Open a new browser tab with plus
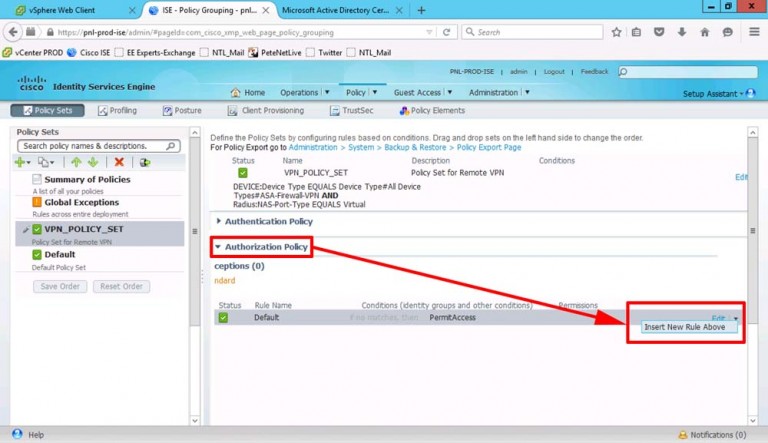This screenshot has height=443, width=768. click(421, 10)
